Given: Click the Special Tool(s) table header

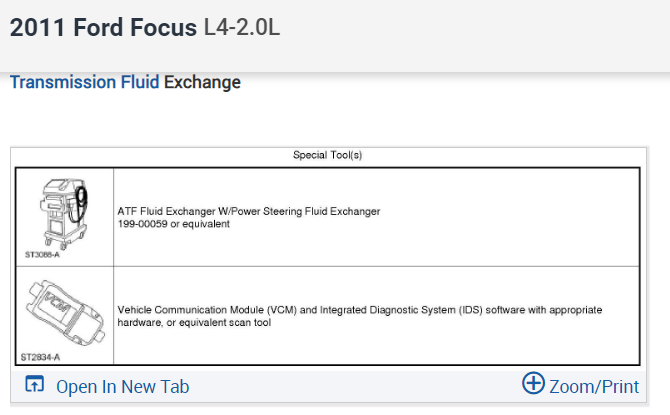Looking at the screenshot, I should pos(327,155).
